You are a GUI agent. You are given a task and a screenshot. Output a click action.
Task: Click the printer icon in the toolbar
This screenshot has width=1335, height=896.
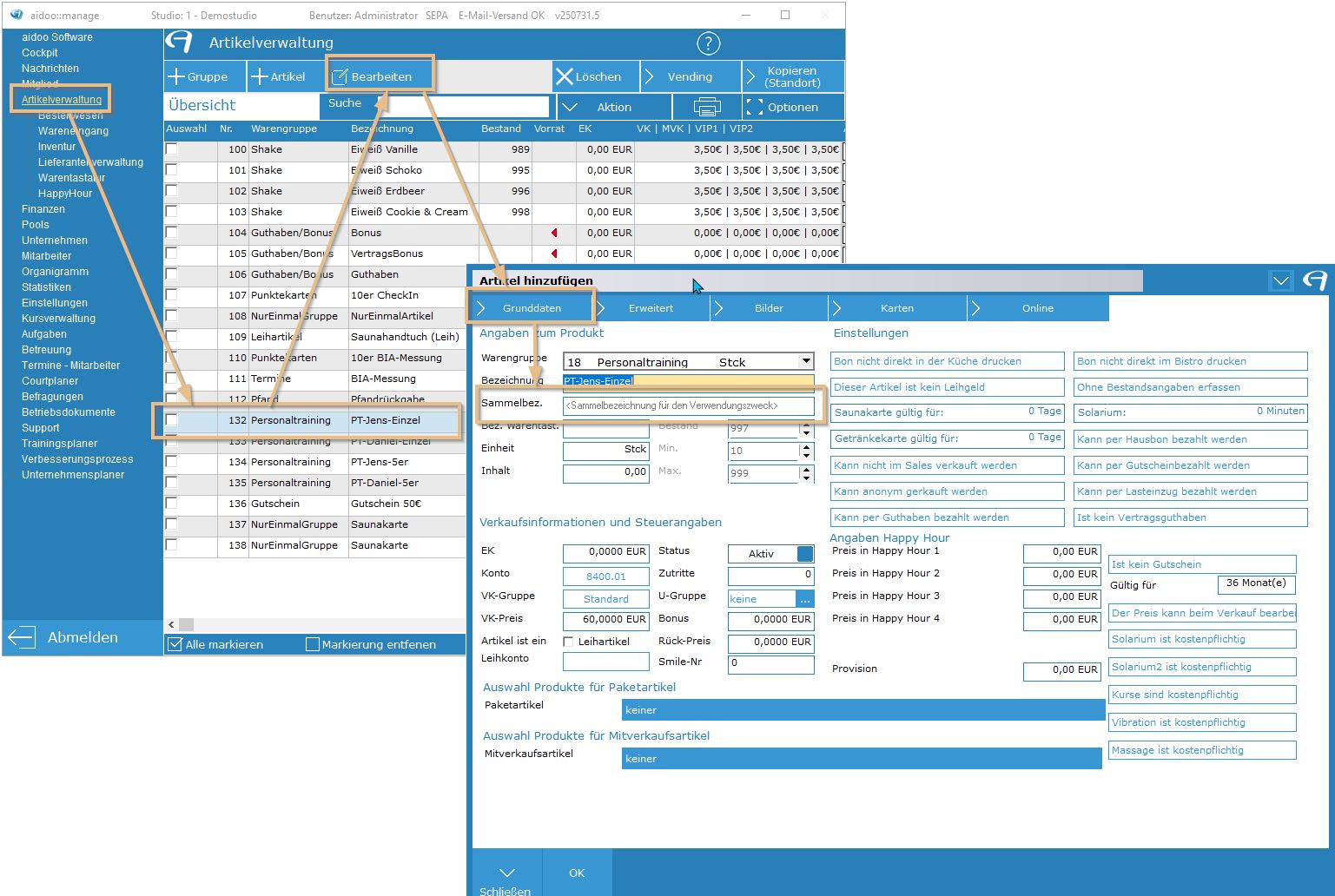[707, 107]
